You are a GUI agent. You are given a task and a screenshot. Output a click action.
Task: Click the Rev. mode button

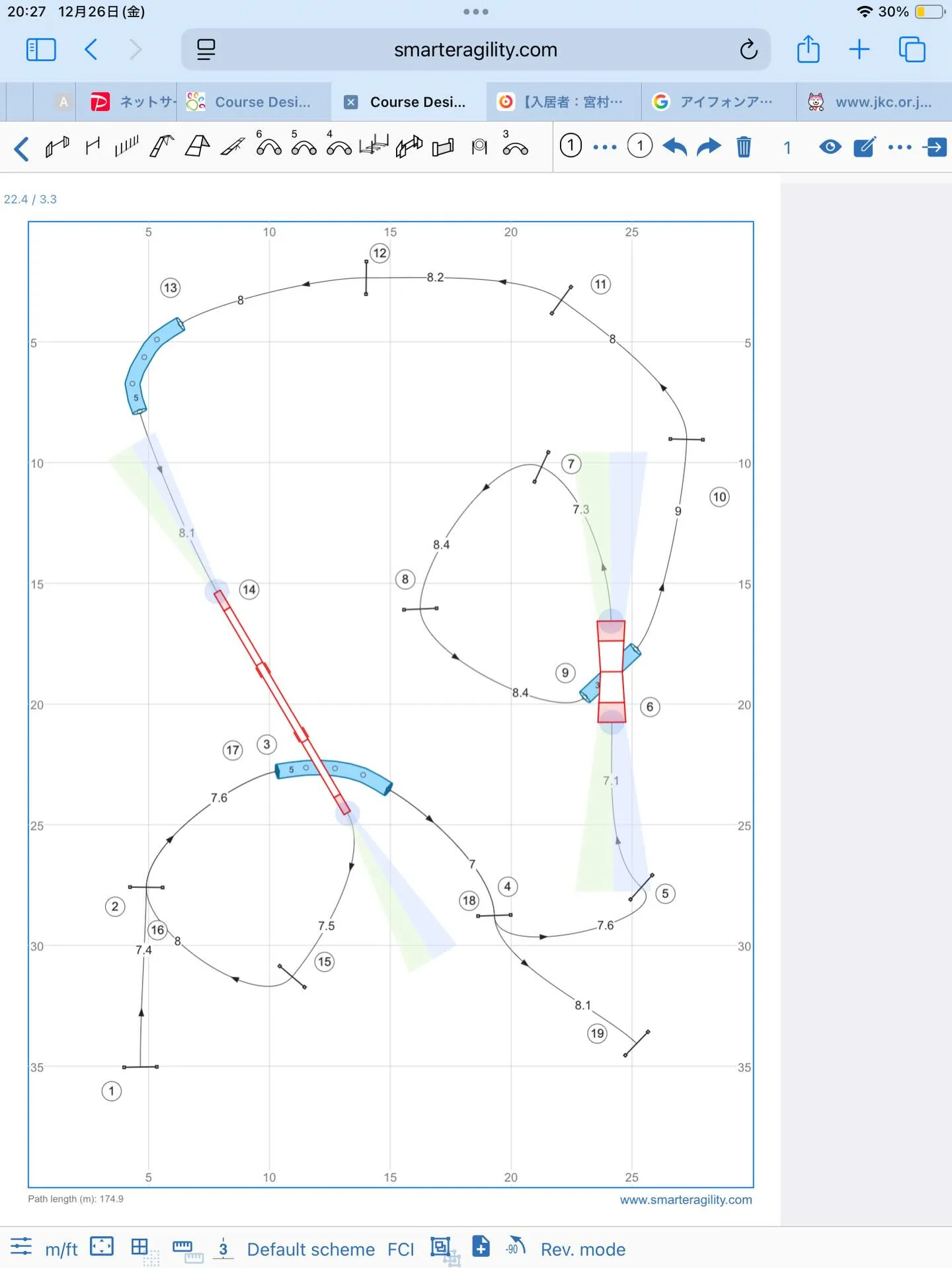[582, 1249]
